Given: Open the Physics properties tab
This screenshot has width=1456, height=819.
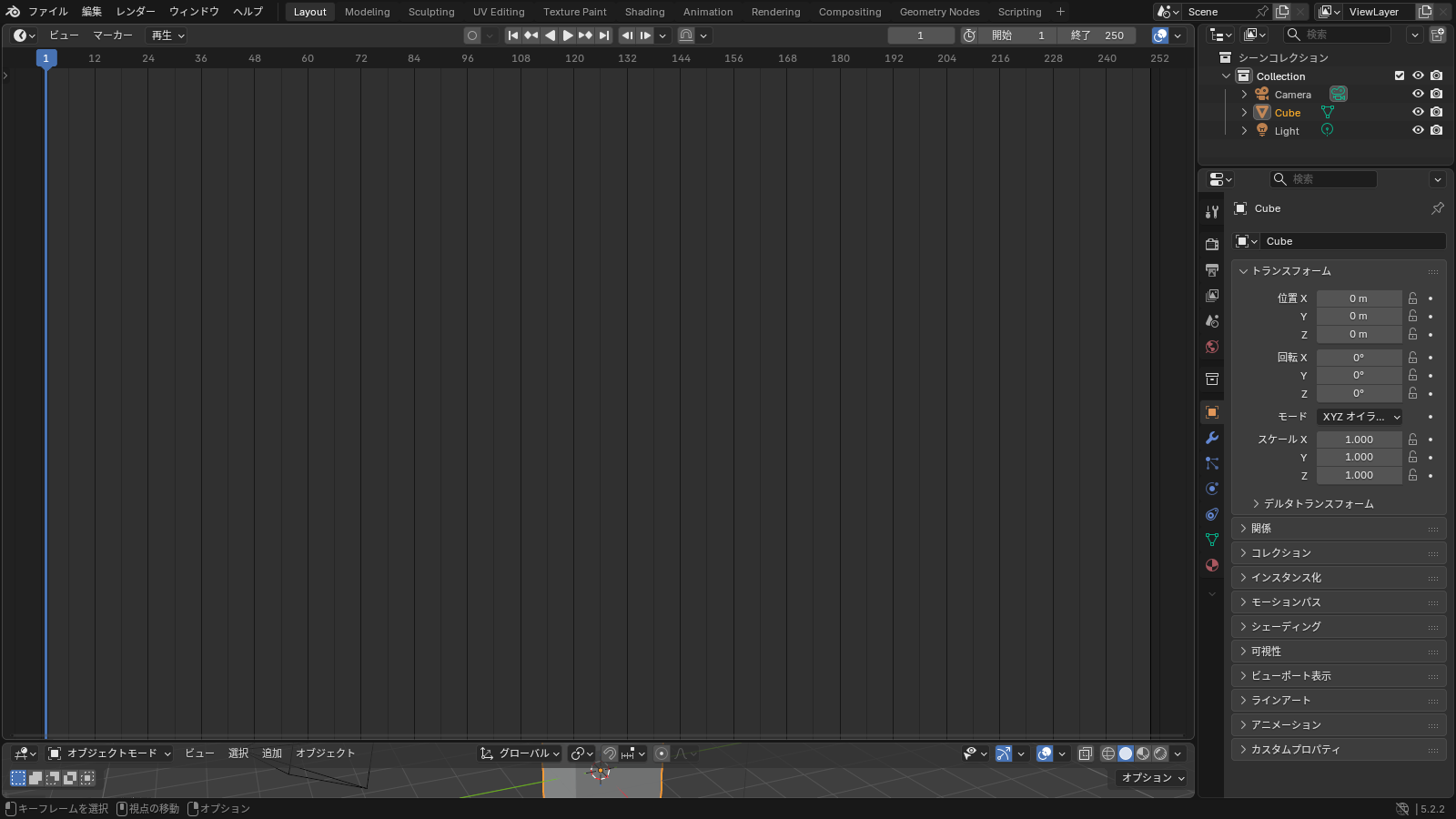Looking at the screenshot, I should click(1212, 489).
